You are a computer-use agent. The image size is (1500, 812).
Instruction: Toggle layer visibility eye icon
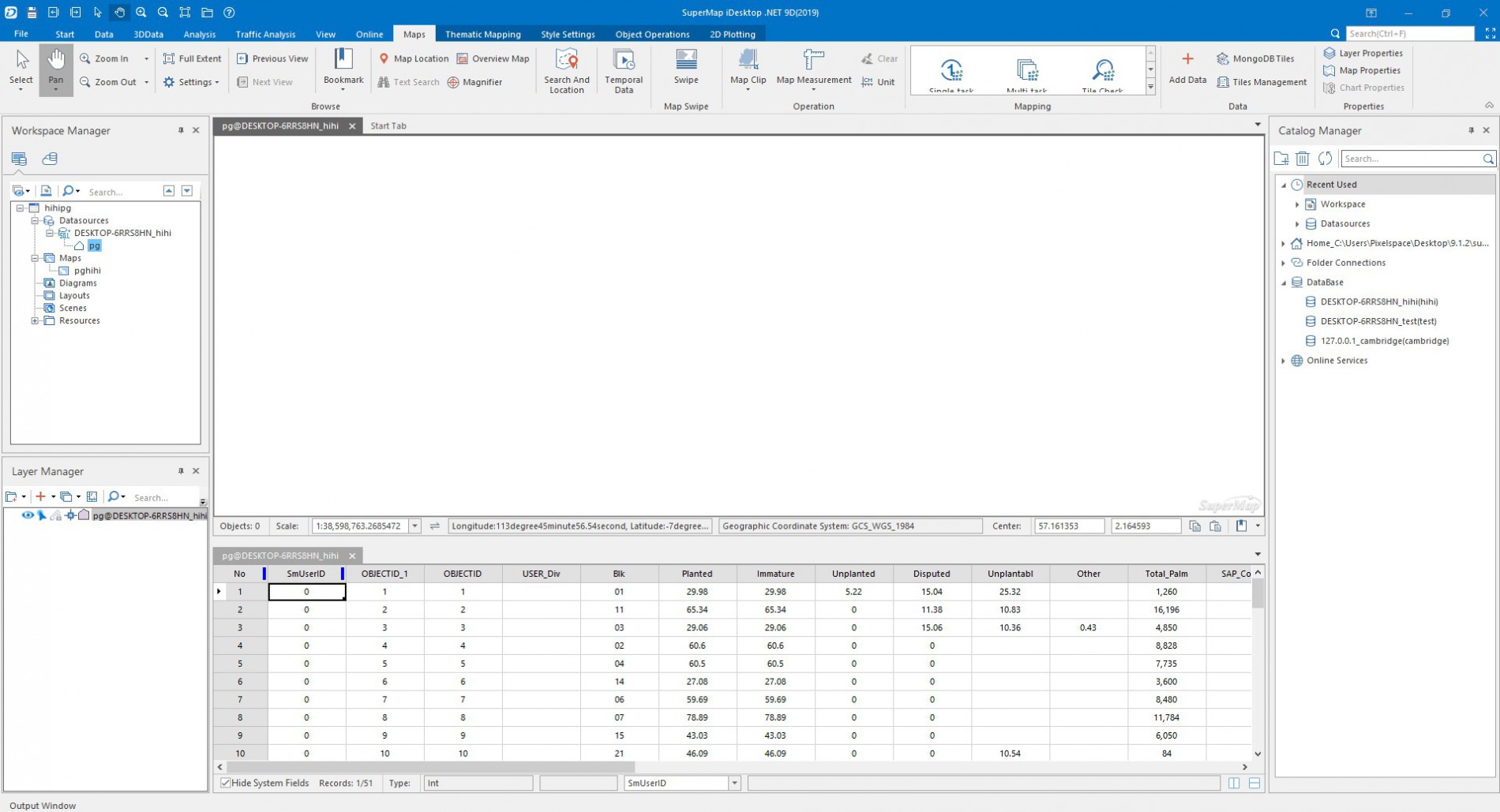click(x=28, y=515)
